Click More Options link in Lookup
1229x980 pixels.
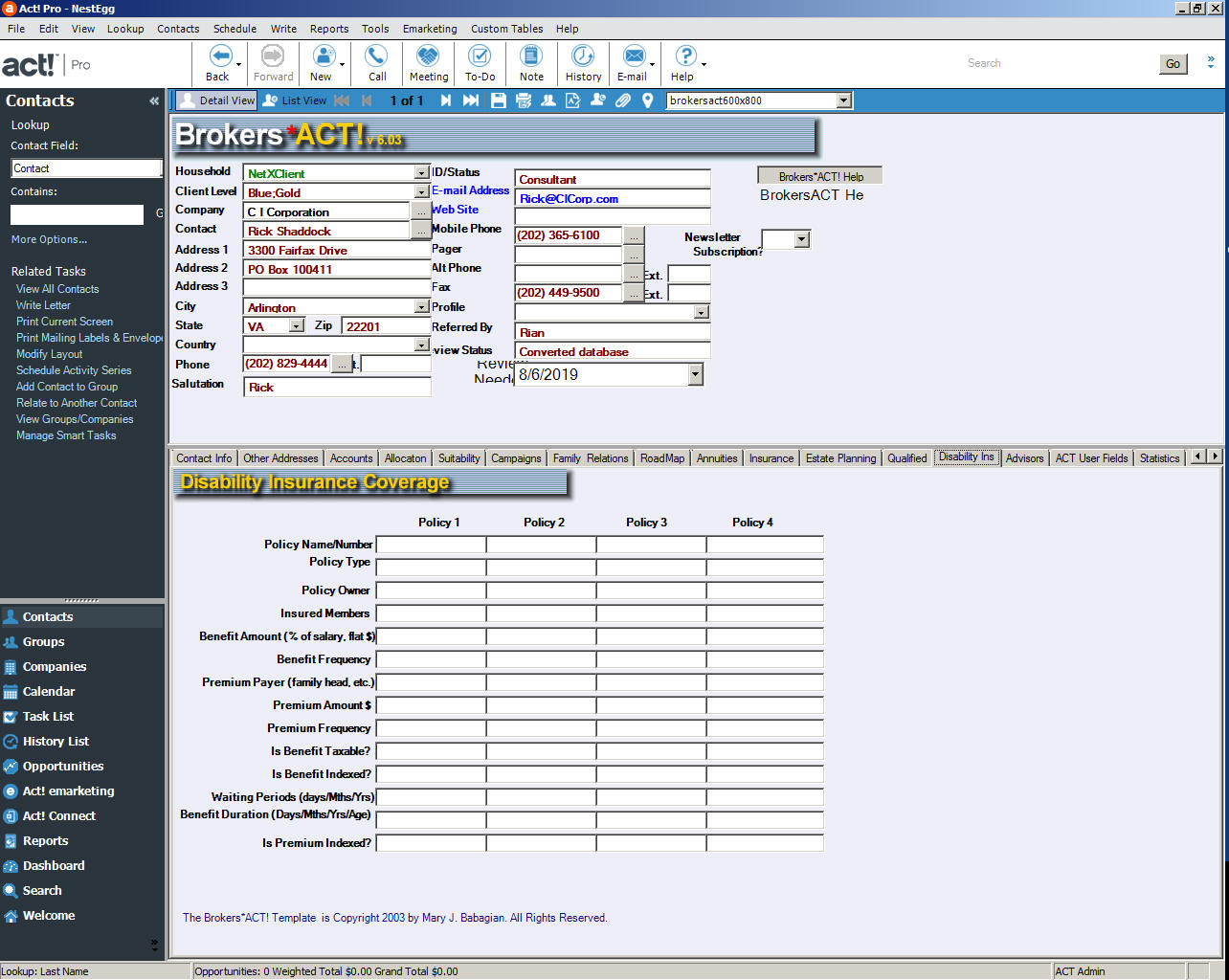[x=49, y=239]
